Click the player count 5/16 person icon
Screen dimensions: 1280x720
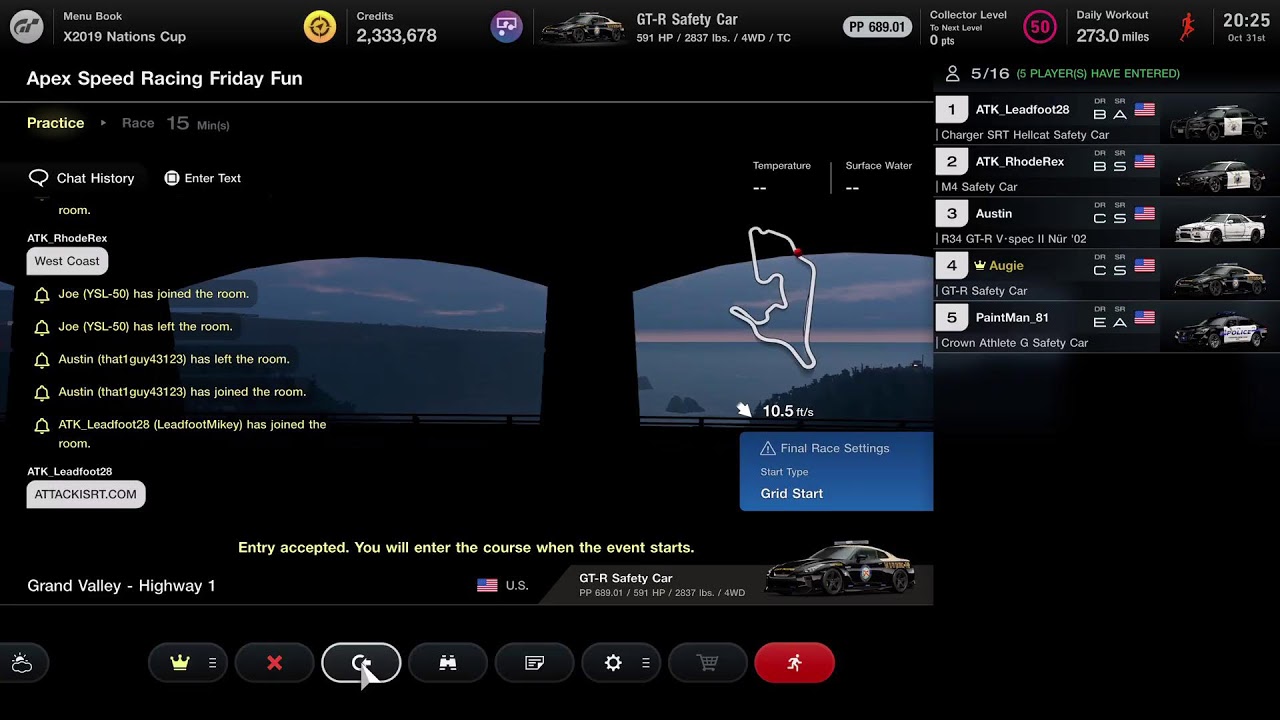point(952,73)
